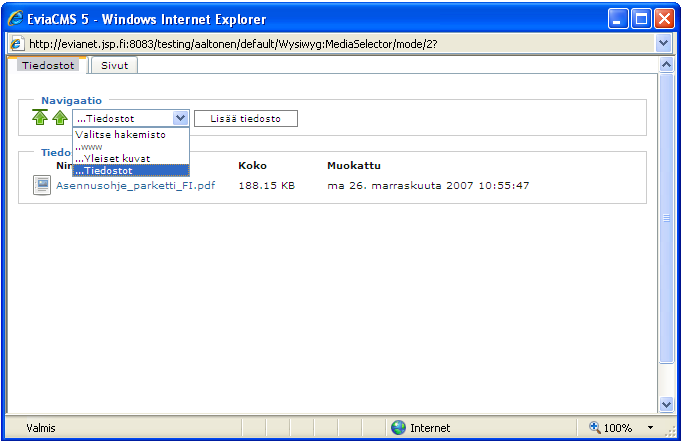
Task: Click the directory dropdown arrow button
Action: [180, 118]
